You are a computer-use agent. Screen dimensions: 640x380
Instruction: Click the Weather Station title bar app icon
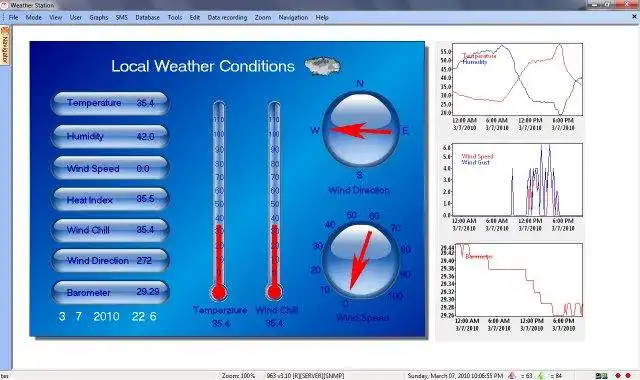pos(4,5)
